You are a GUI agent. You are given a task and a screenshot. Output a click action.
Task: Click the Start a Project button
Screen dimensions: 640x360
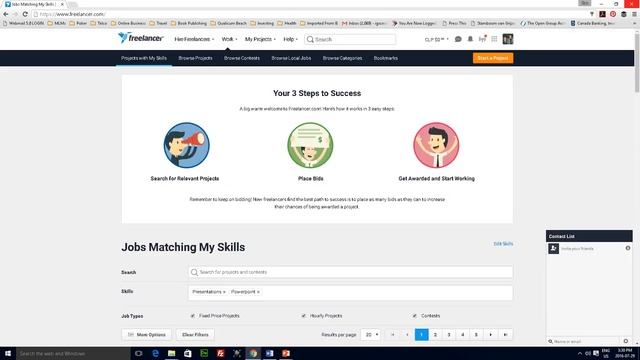click(x=493, y=58)
